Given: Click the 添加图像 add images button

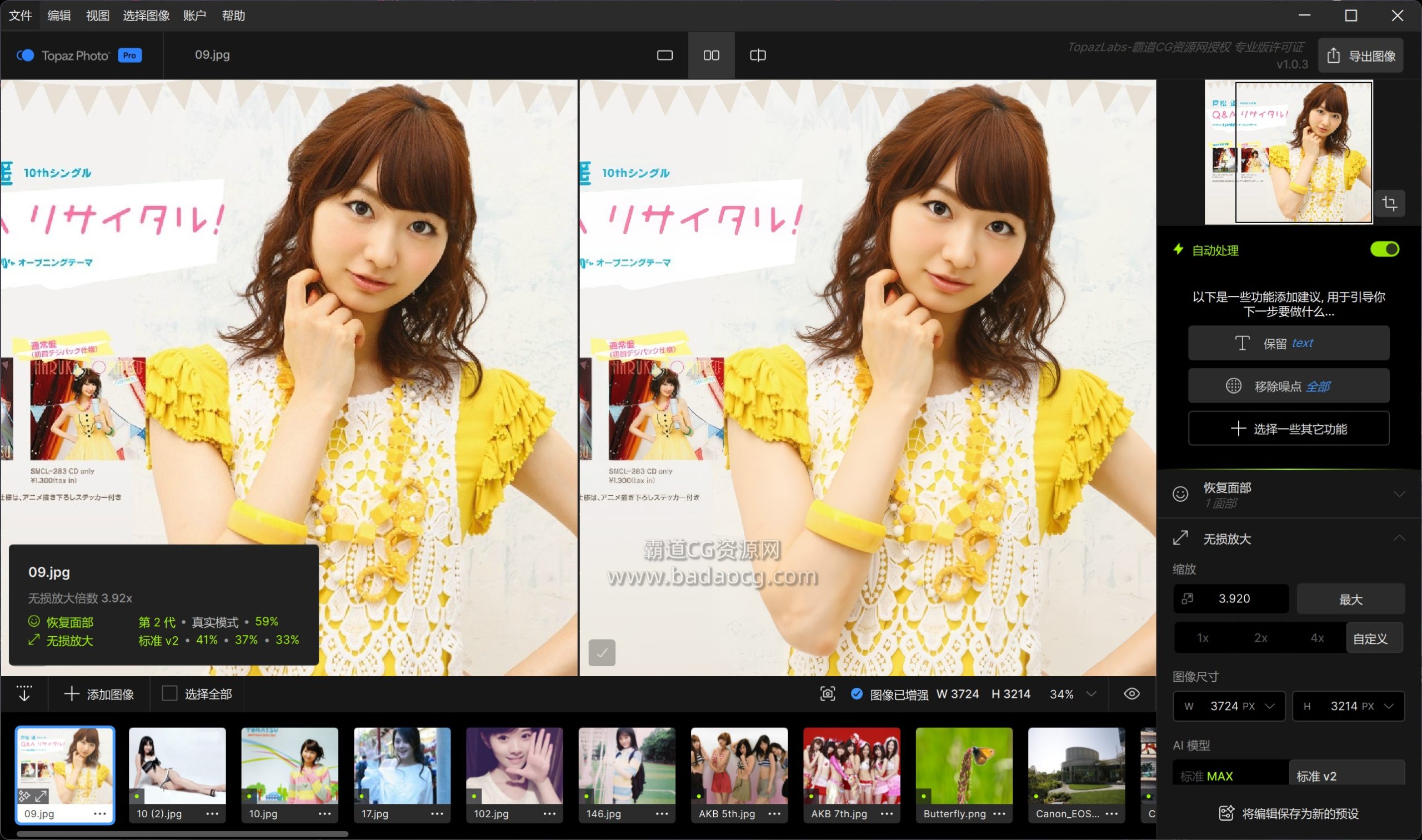Looking at the screenshot, I should (99, 694).
